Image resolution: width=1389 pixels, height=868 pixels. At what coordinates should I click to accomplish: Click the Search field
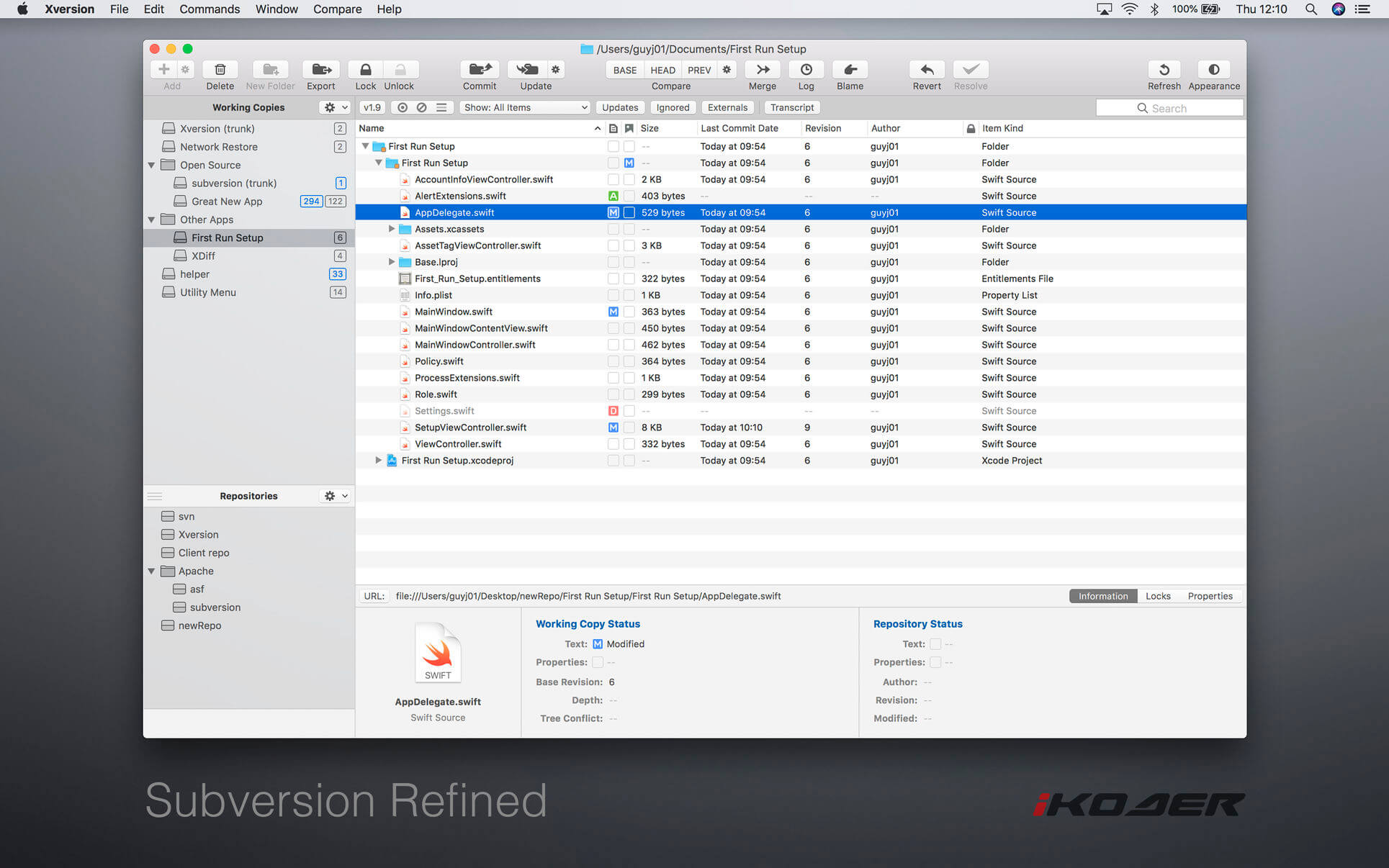[x=1169, y=108]
